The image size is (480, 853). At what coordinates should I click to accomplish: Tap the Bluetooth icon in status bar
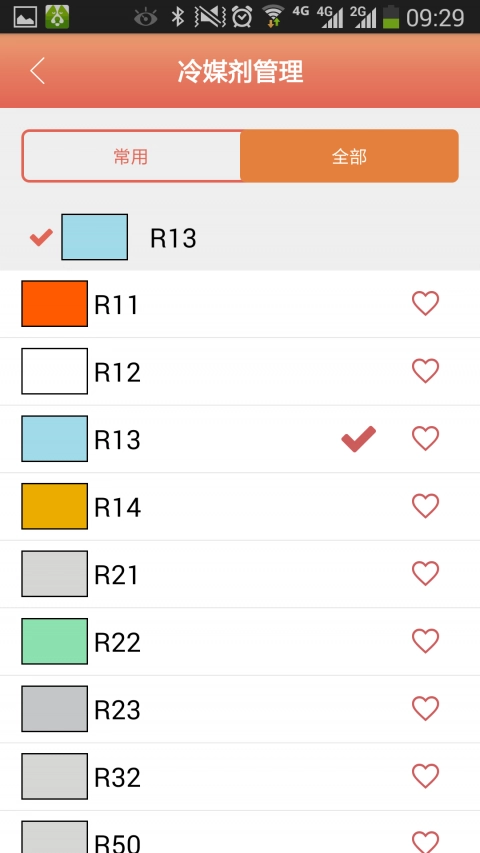[177, 17]
